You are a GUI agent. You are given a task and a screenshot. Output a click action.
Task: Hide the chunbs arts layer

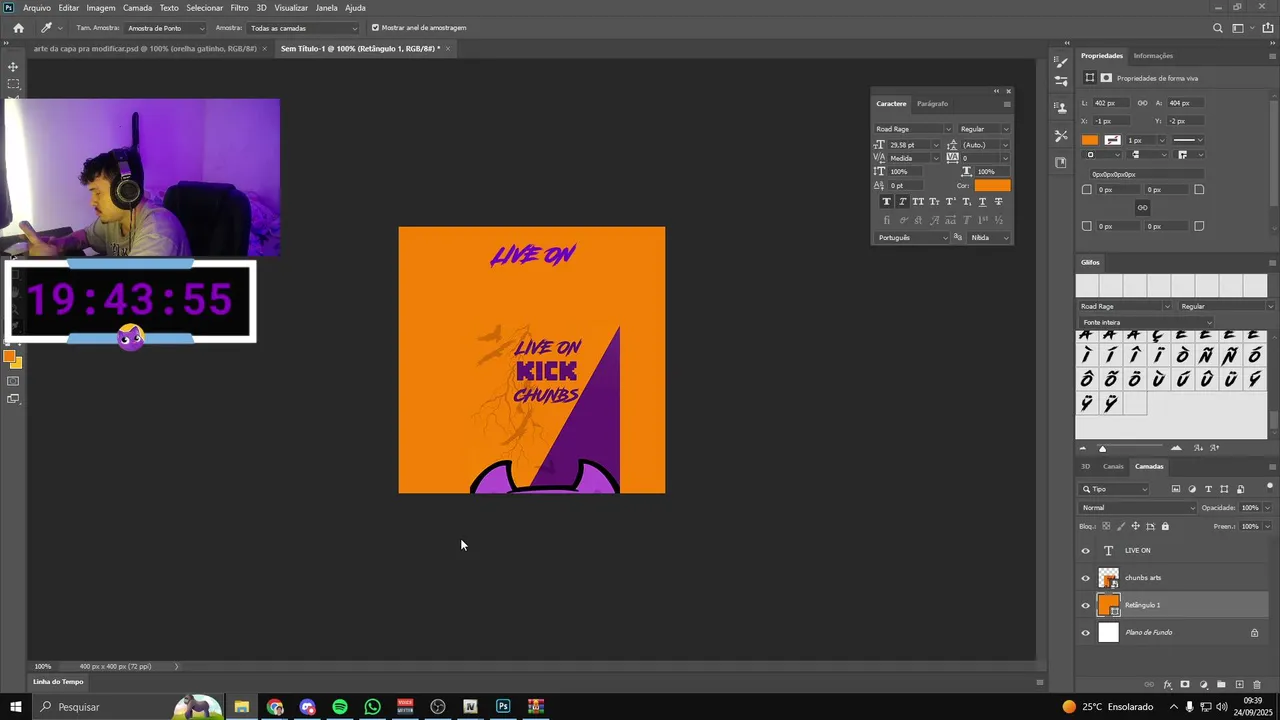[x=1086, y=578]
